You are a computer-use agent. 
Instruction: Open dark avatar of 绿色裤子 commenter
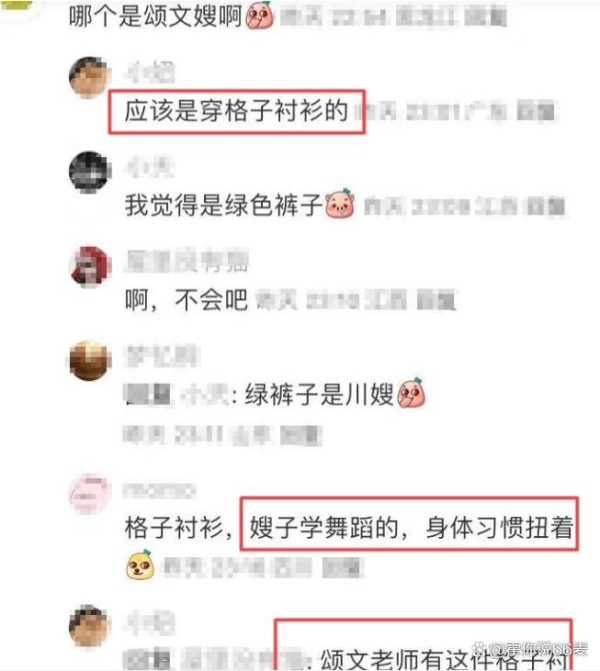tap(89, 172)
